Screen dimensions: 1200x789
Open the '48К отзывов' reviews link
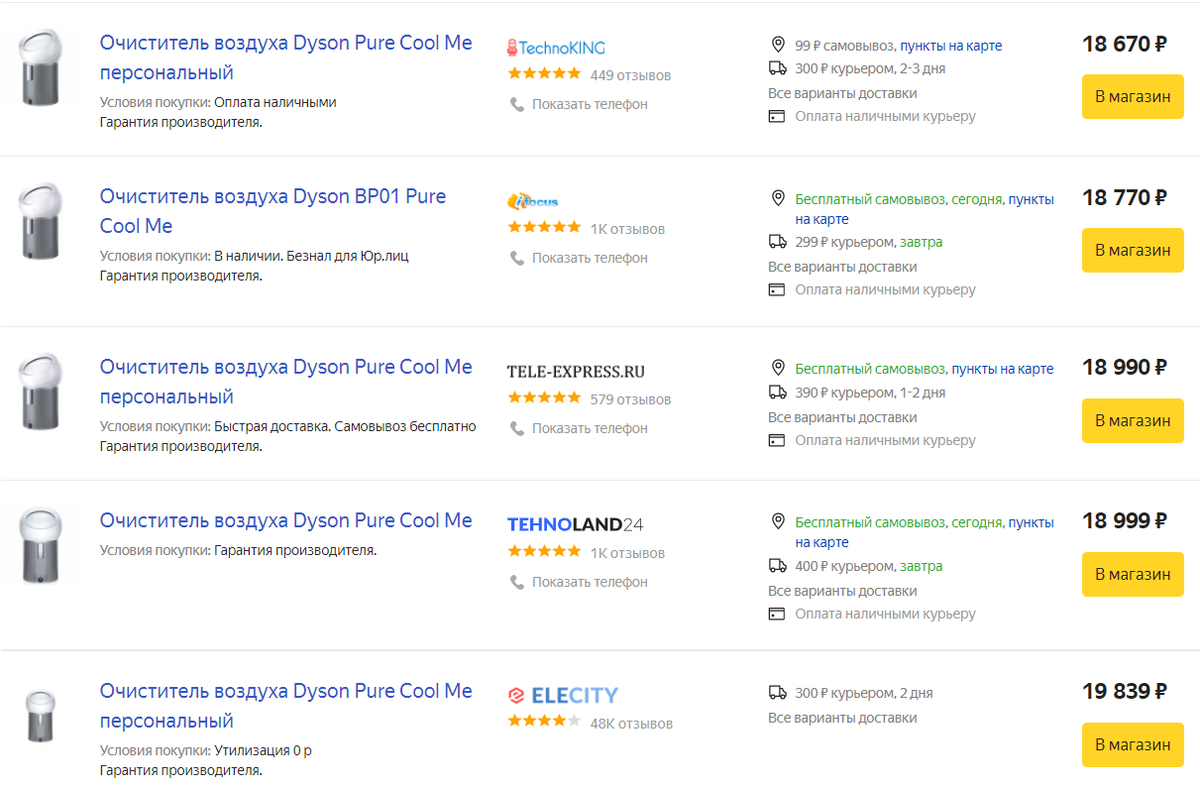[631, 724]
